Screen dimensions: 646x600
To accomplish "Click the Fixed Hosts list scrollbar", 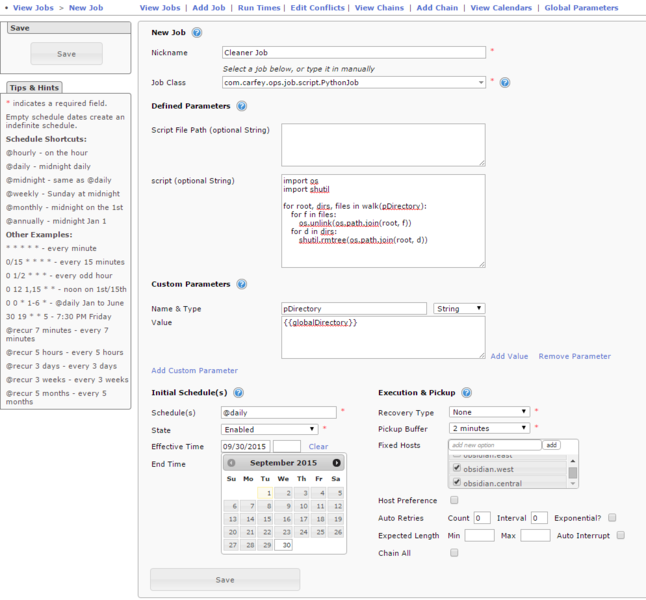I will [x=573, y=473].
